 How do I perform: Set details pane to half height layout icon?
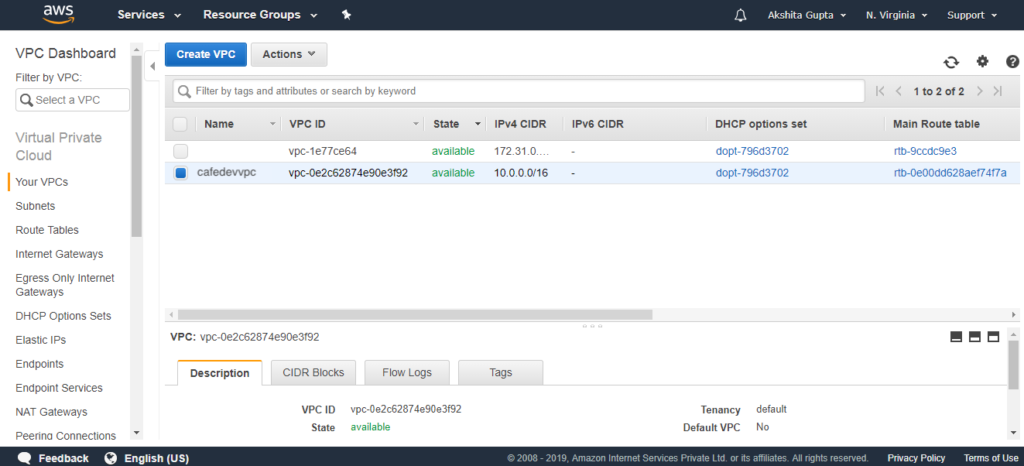pos(975,337)
